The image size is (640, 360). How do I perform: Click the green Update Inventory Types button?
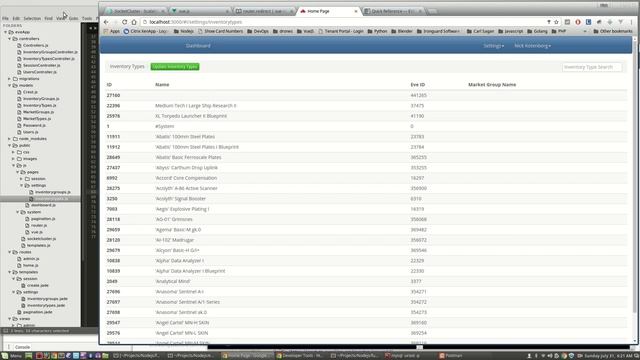175,67
